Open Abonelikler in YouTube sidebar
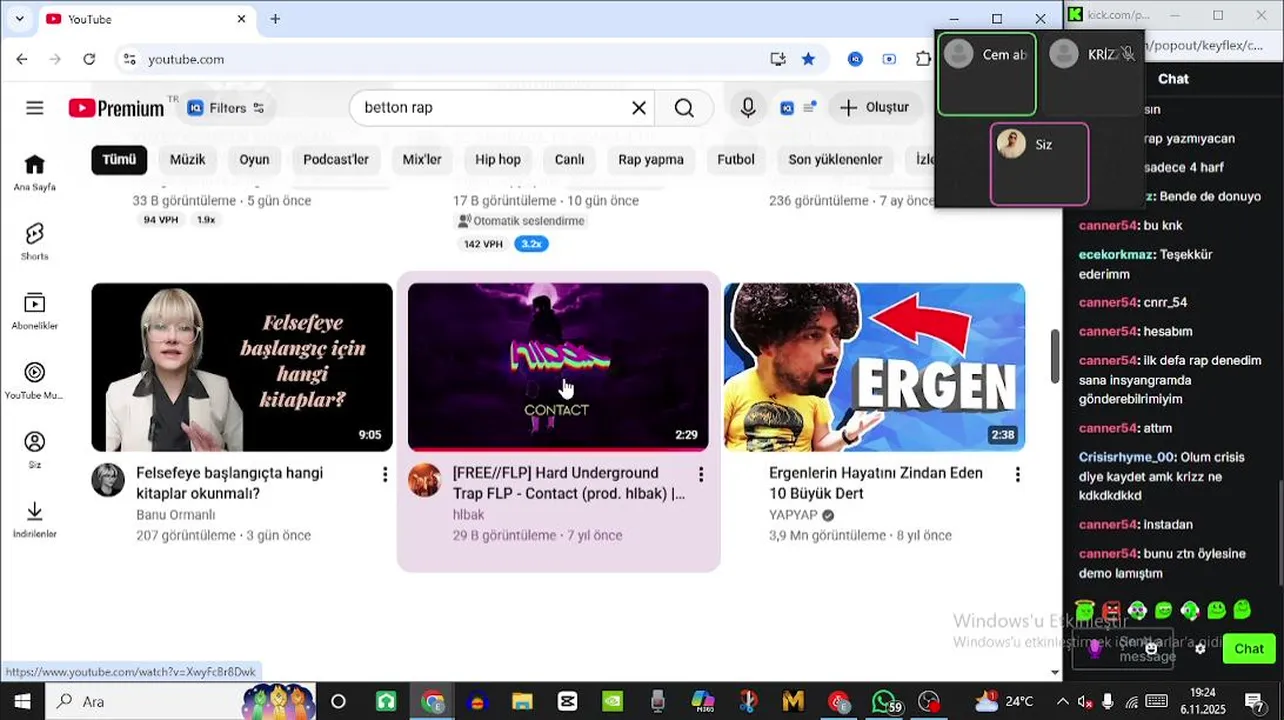This screenshot has height=720, width=1284. click(x=35, y=311)
